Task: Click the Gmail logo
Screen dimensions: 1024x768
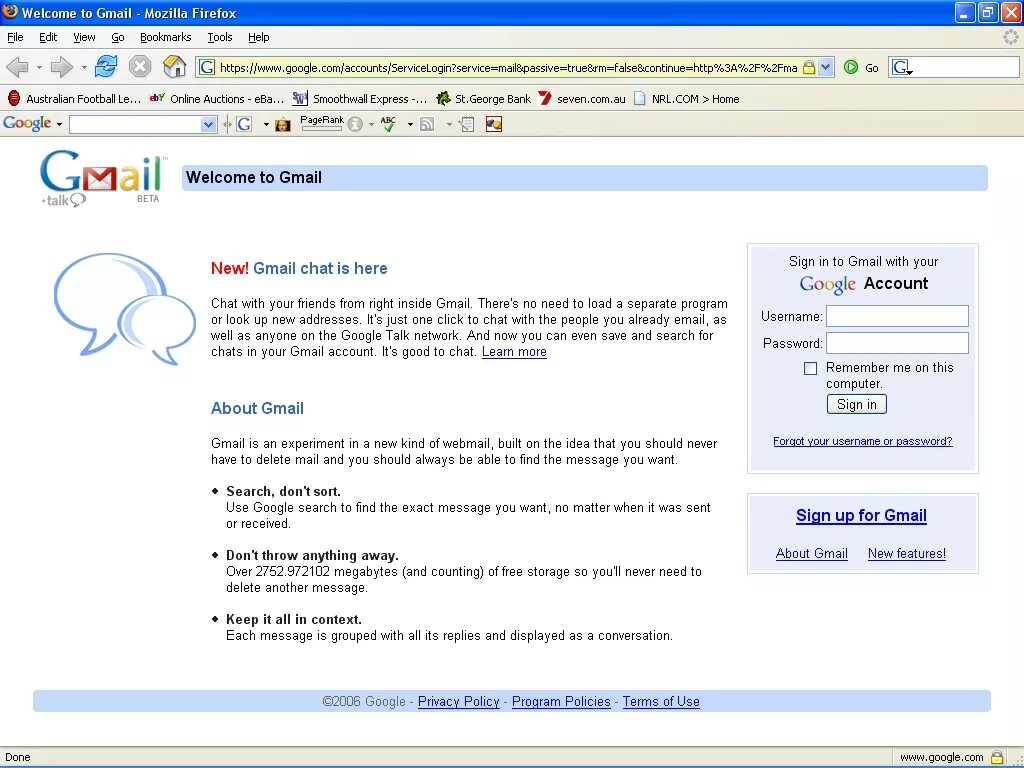Action: pos(102,178)
